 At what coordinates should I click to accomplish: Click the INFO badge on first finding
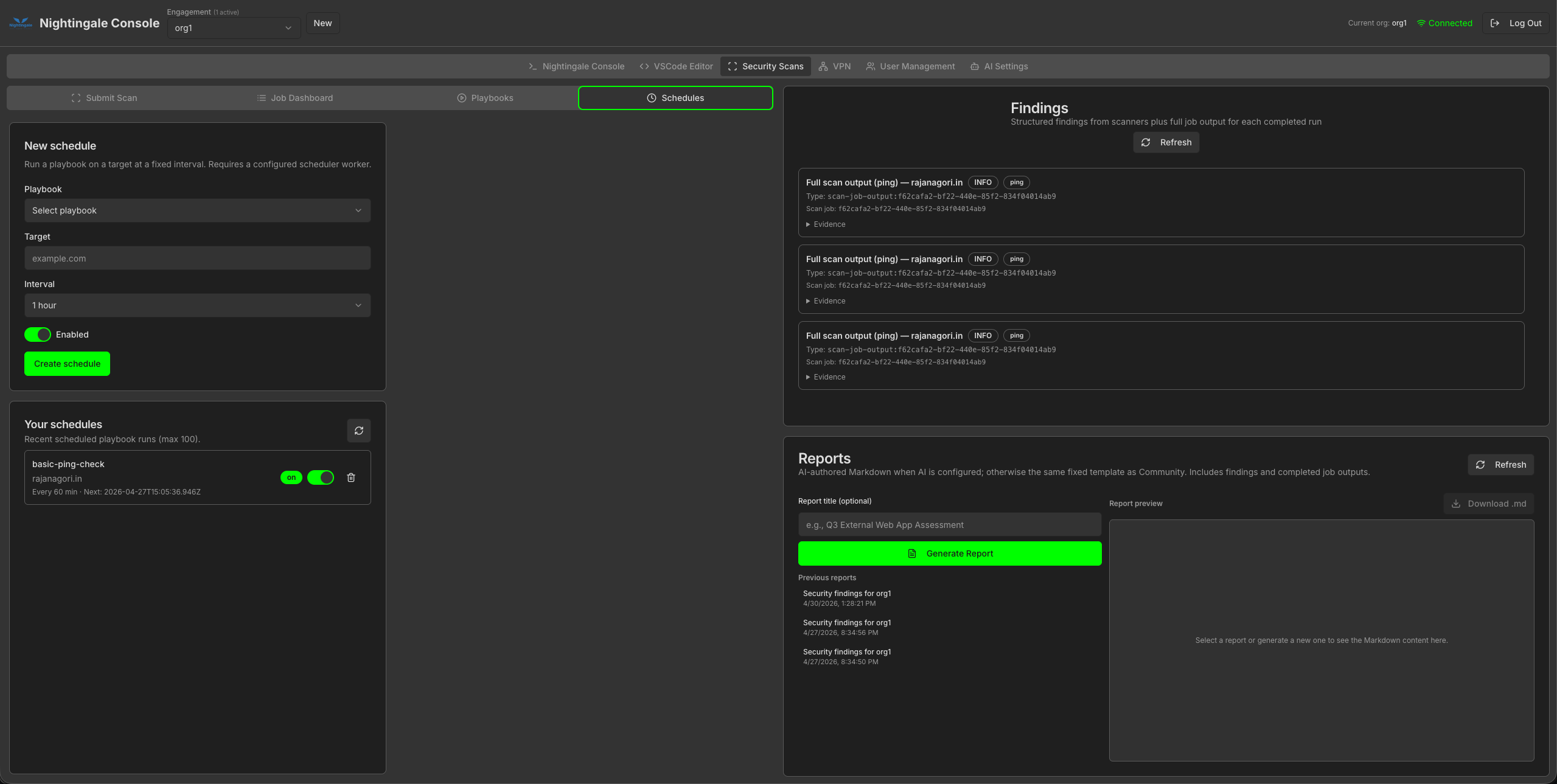click(x=983, y=182)
